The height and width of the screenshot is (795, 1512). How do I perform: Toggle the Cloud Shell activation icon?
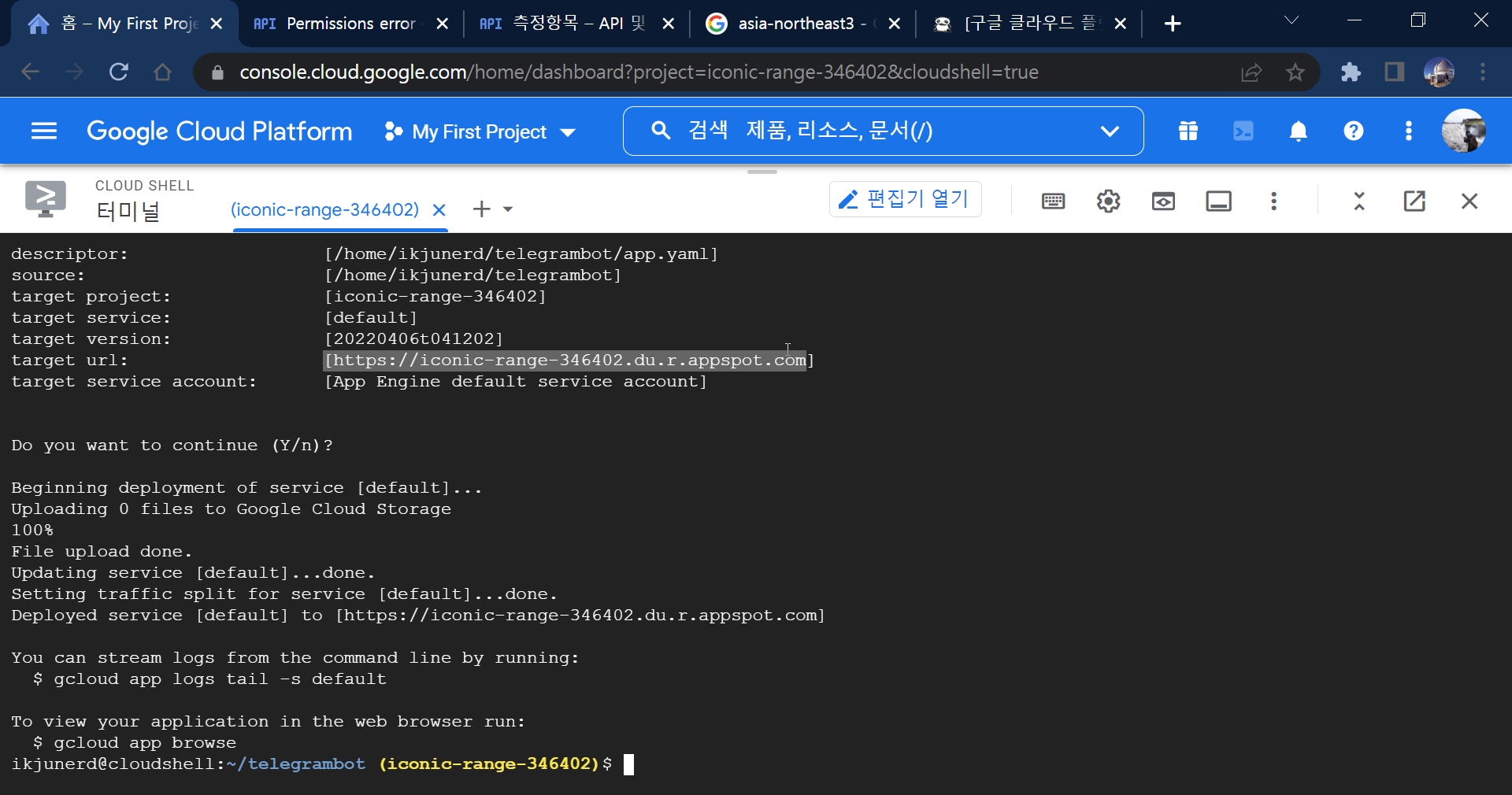click(x=1243, y=131)
